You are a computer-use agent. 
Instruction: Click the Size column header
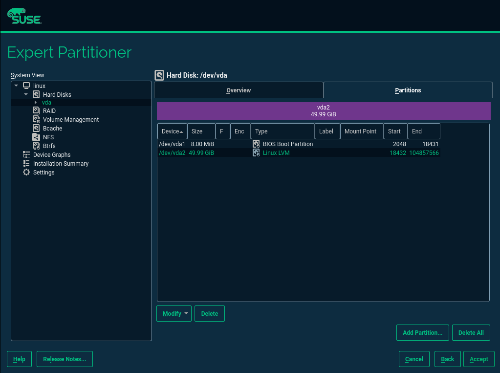coord(201,131)
